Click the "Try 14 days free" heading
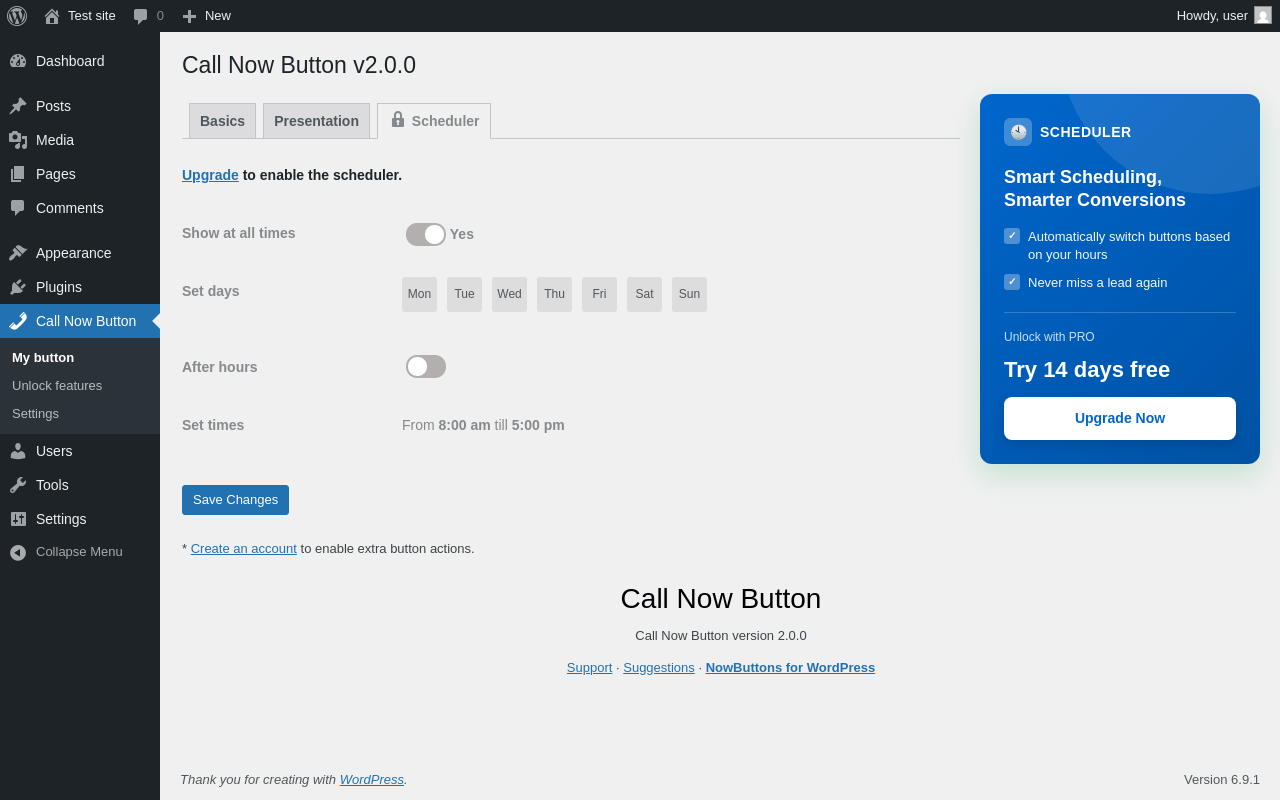This screenshot has height=800, width=1280. tap(1087, 370)
